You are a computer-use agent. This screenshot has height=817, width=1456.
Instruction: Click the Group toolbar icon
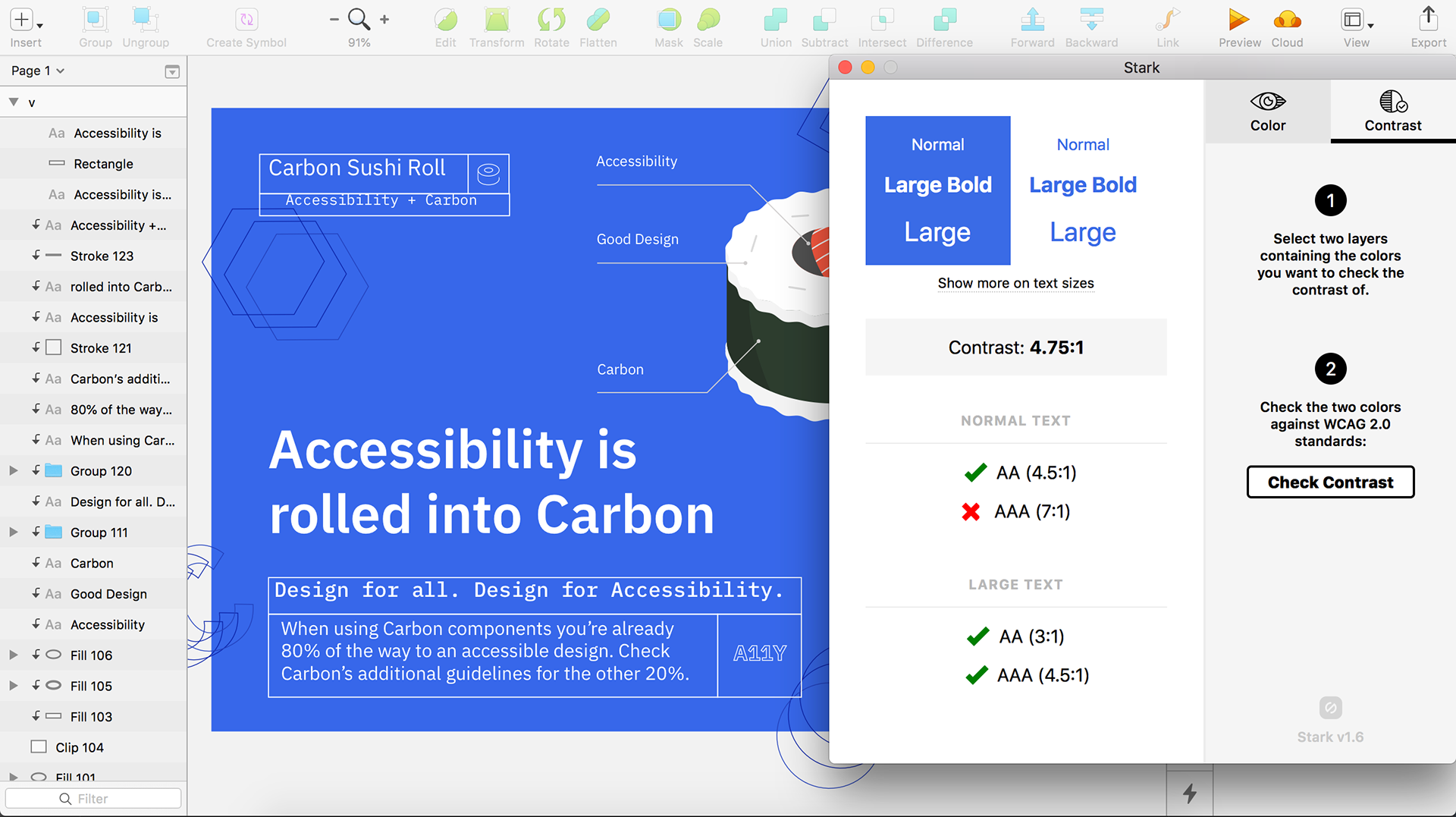tap(96, 20)
